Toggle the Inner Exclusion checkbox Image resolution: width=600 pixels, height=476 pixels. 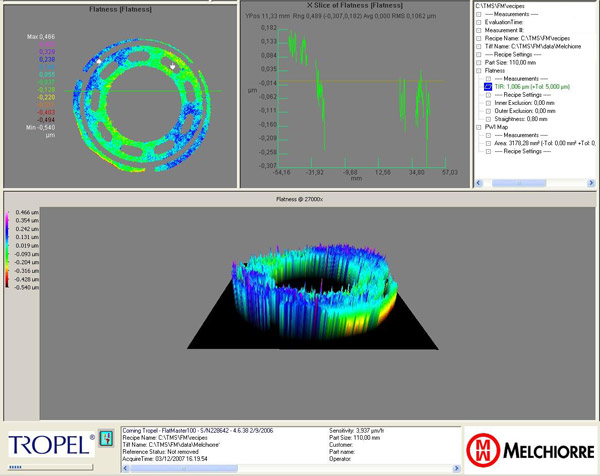488,103
